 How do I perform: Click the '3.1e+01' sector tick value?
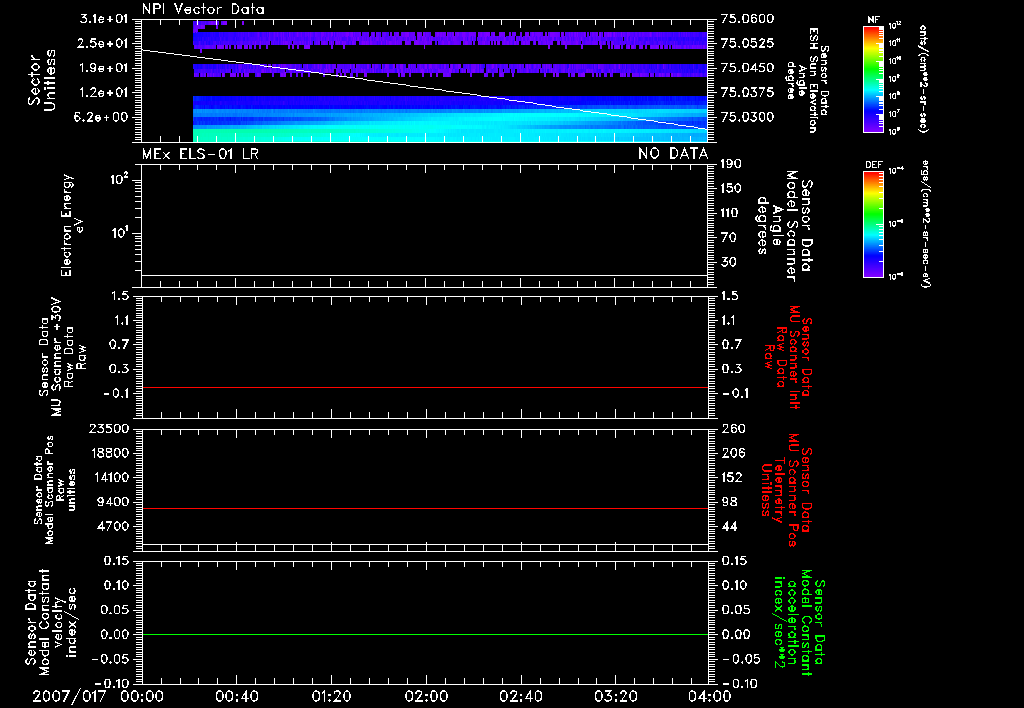coord(103,19)
